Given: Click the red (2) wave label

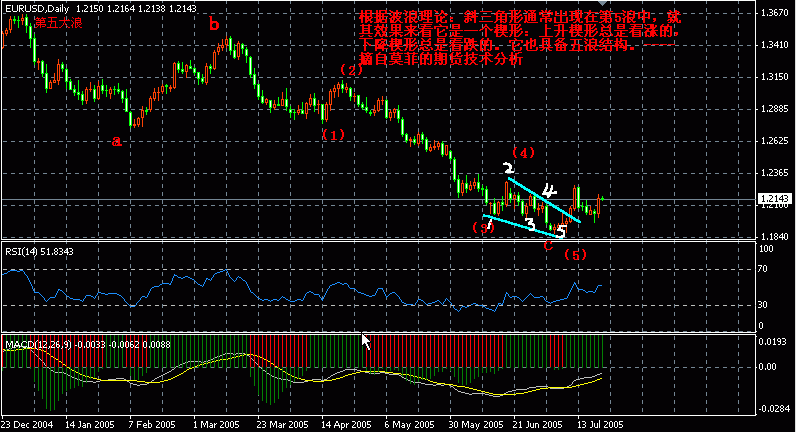Looking at the screenshot, I should pos(351,70).
